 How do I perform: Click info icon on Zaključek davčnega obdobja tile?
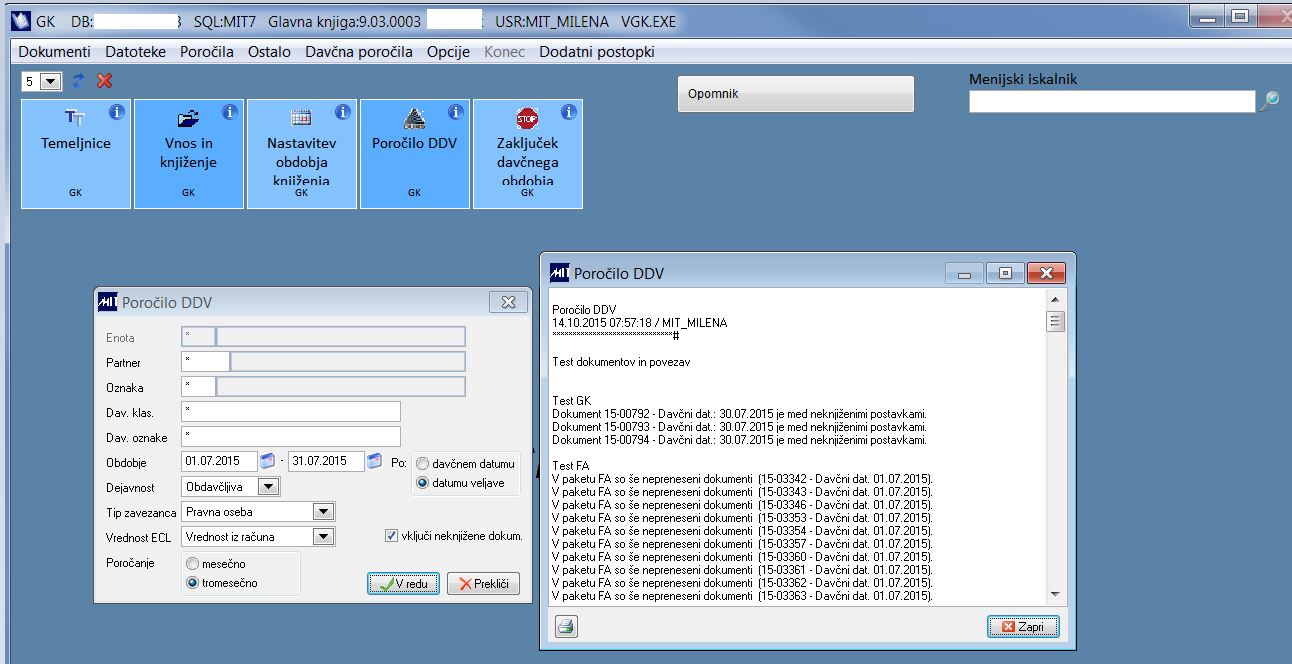tap(569, 112)
